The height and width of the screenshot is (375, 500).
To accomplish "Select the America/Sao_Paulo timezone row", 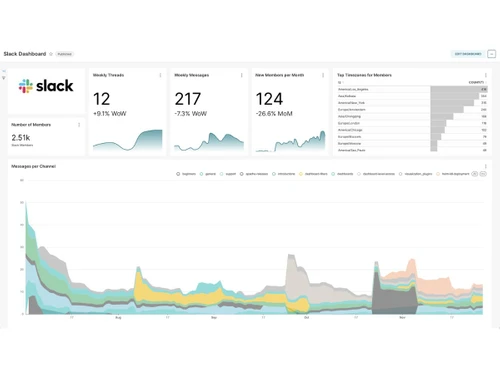I will 413,150.
